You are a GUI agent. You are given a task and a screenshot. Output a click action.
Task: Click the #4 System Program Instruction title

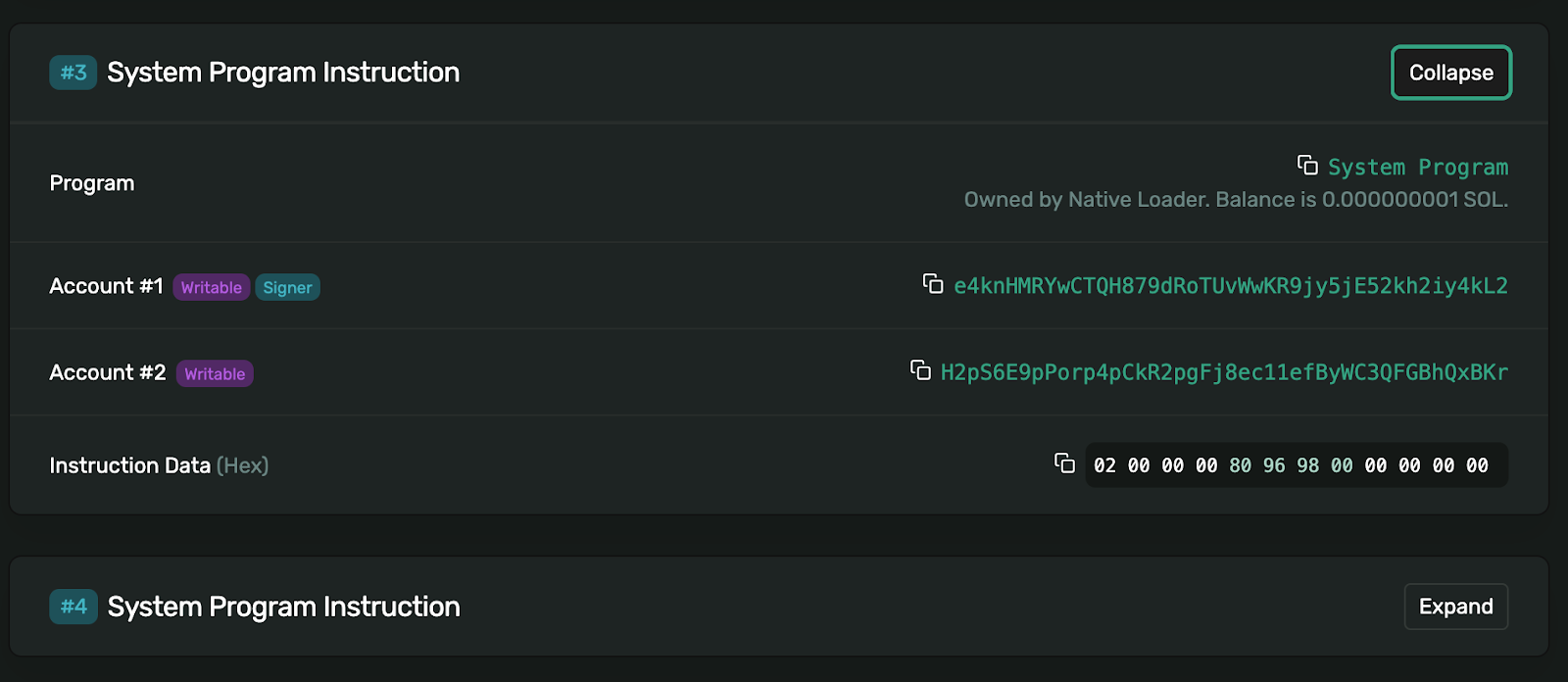click(283, 607)
